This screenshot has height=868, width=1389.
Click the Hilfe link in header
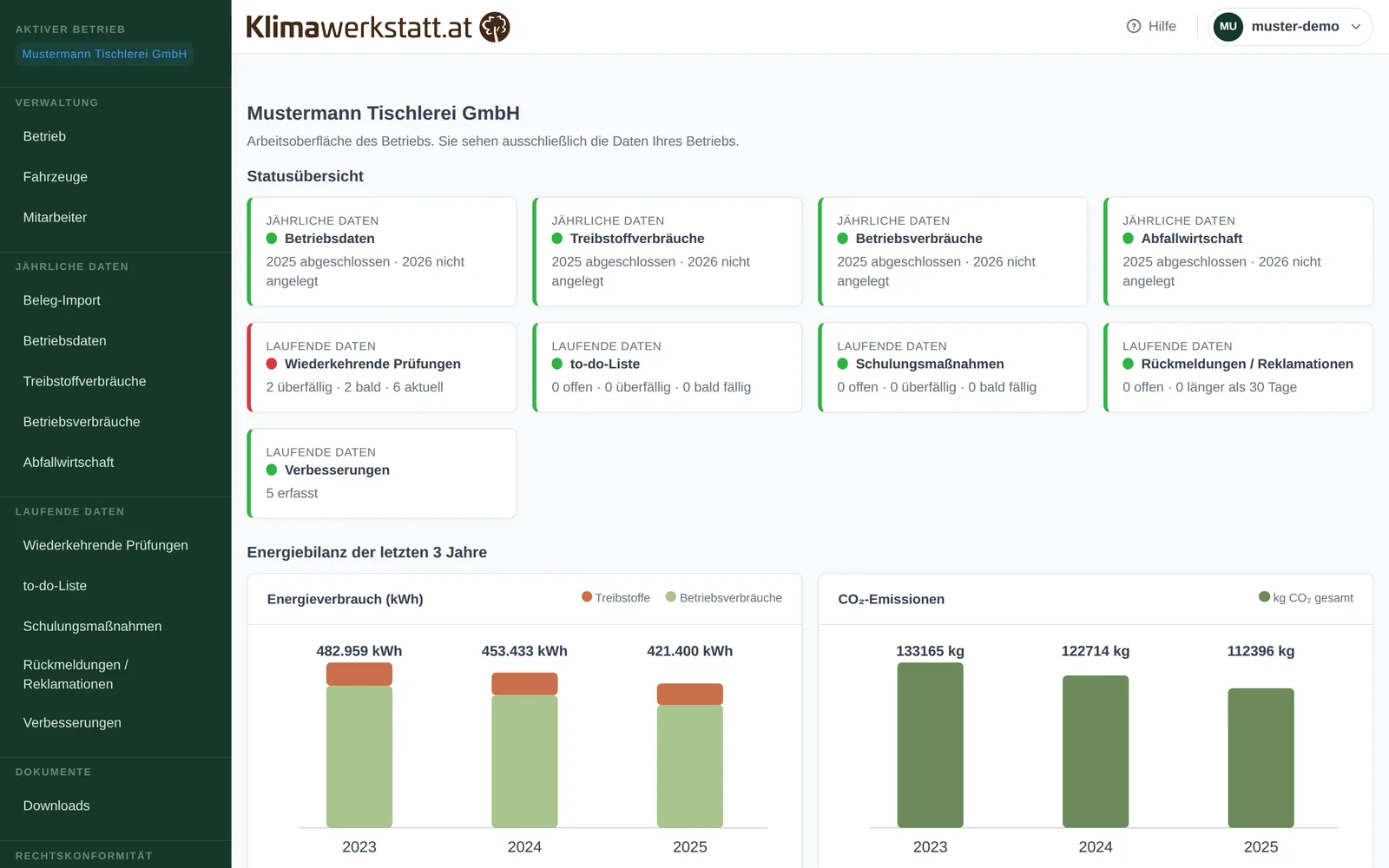click(1151, 26)
